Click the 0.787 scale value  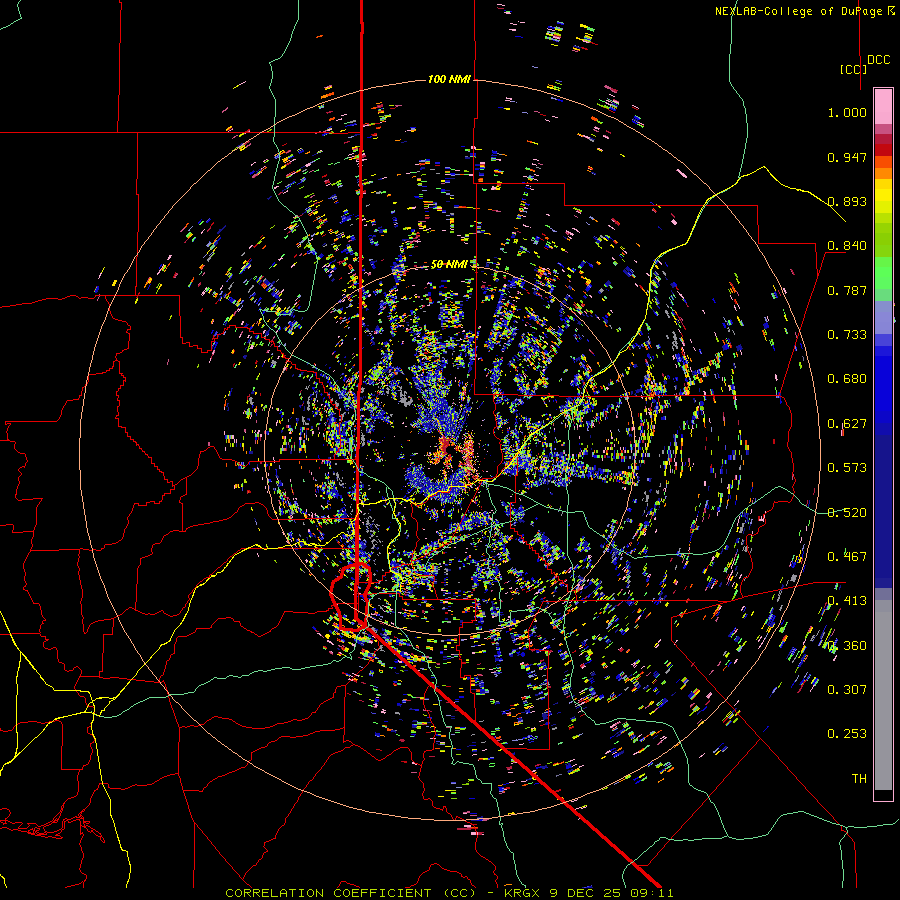pyautogui.click(x=847, y=290)
